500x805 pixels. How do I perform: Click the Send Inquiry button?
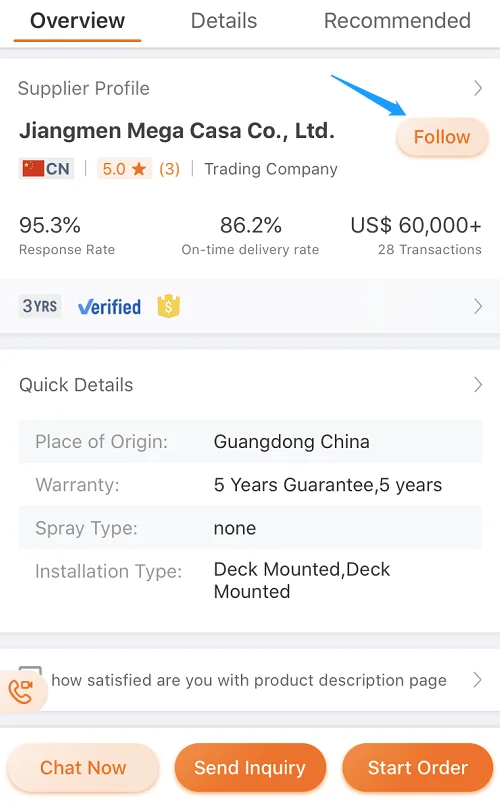click(250, 768)
